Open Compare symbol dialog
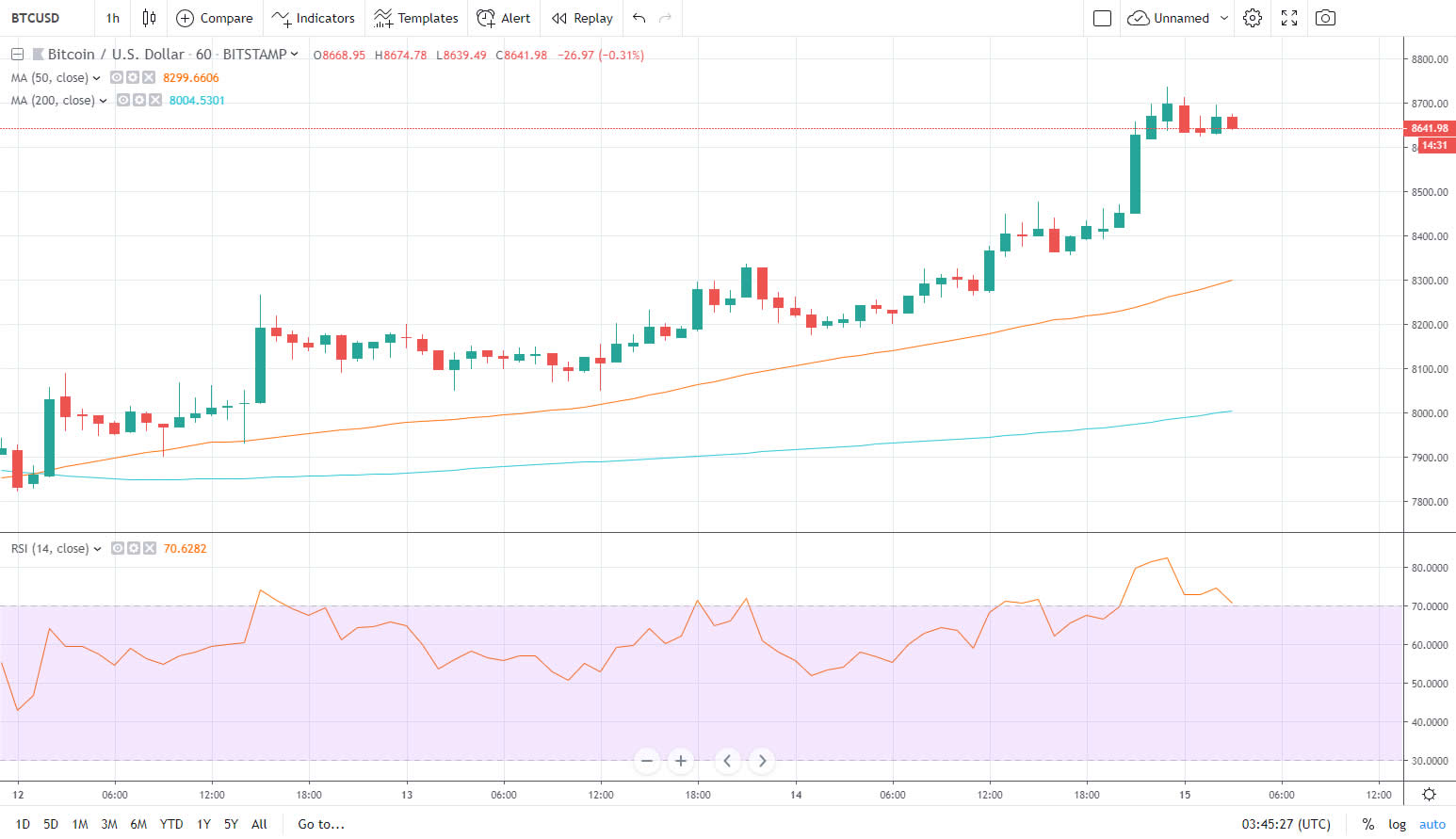This screenshot has width=1456, height=839. click(x=215, y=18)
